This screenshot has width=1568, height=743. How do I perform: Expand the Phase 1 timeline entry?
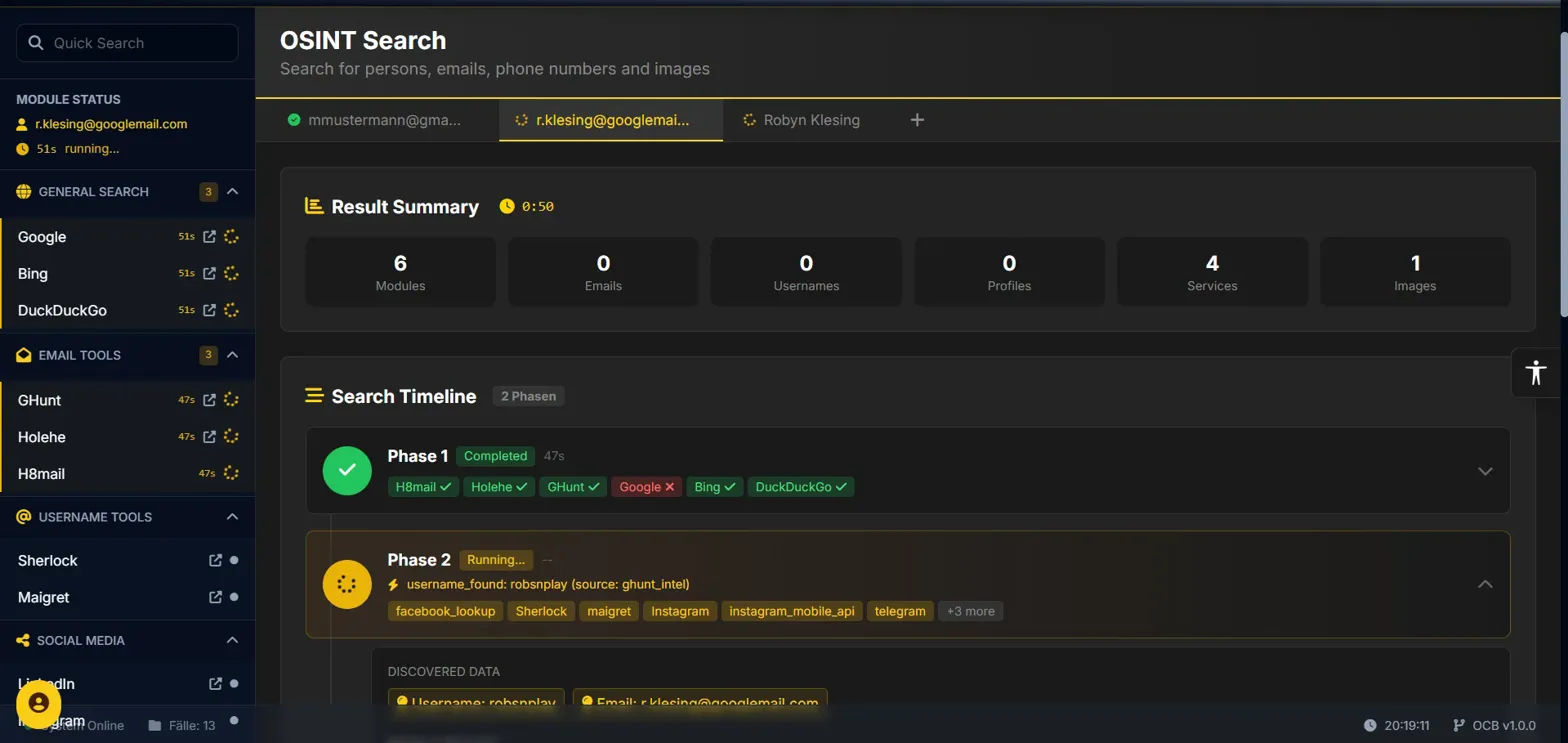tap(1485, 471)
